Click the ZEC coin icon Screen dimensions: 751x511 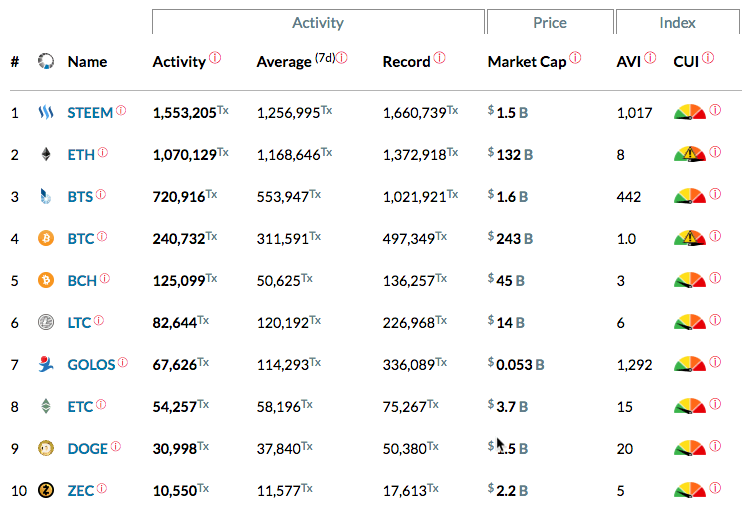[46, 490]
